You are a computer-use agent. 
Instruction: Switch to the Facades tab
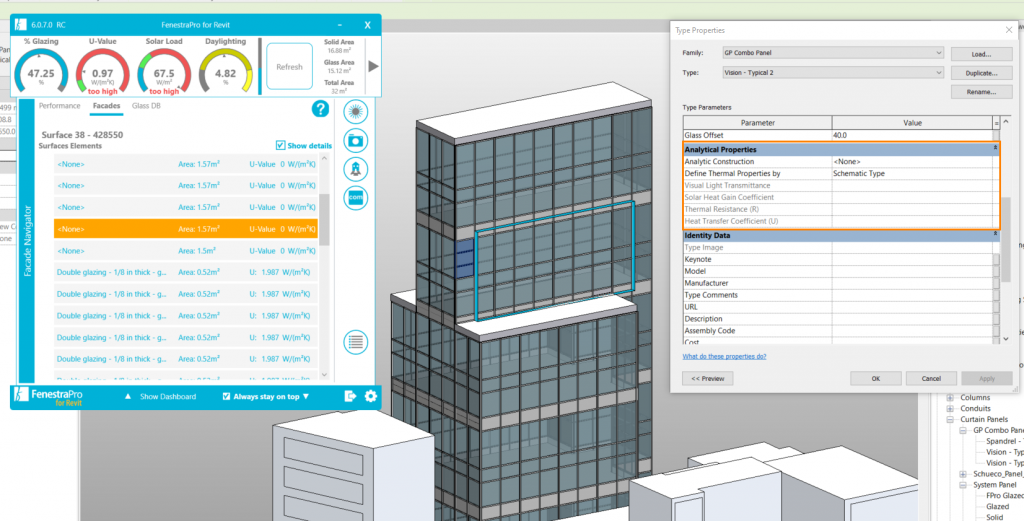tap(106, 105)
